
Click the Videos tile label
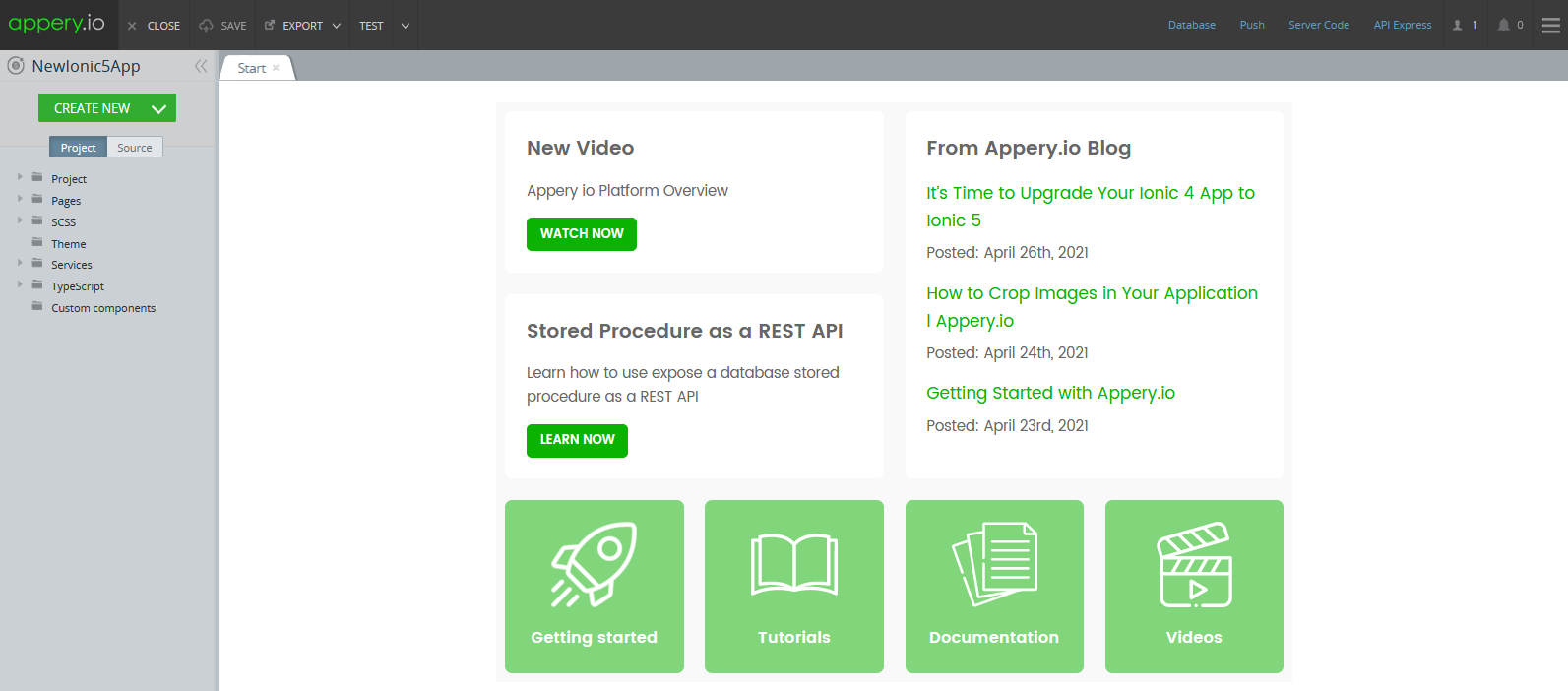(1194, 637)
